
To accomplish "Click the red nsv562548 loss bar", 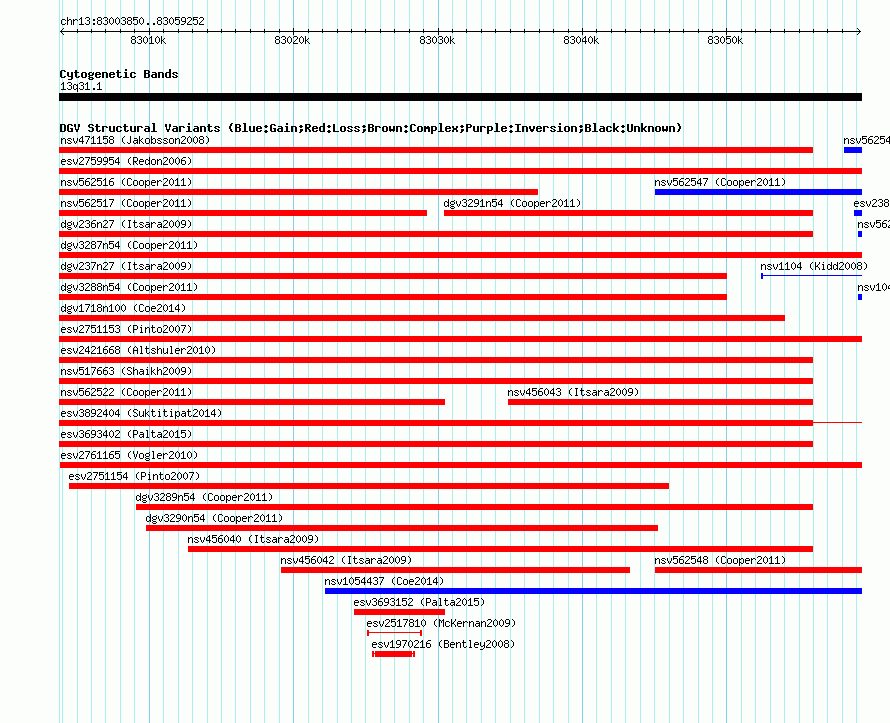I will tap(758, 570).
